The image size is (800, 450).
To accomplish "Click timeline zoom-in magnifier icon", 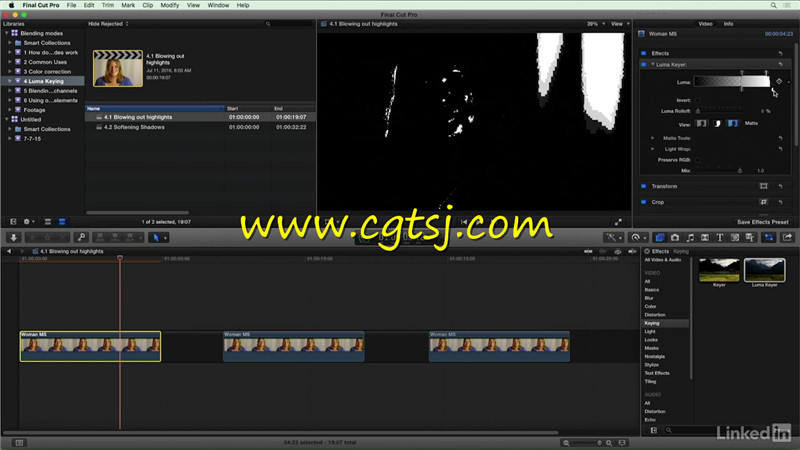I will (609, 443).
